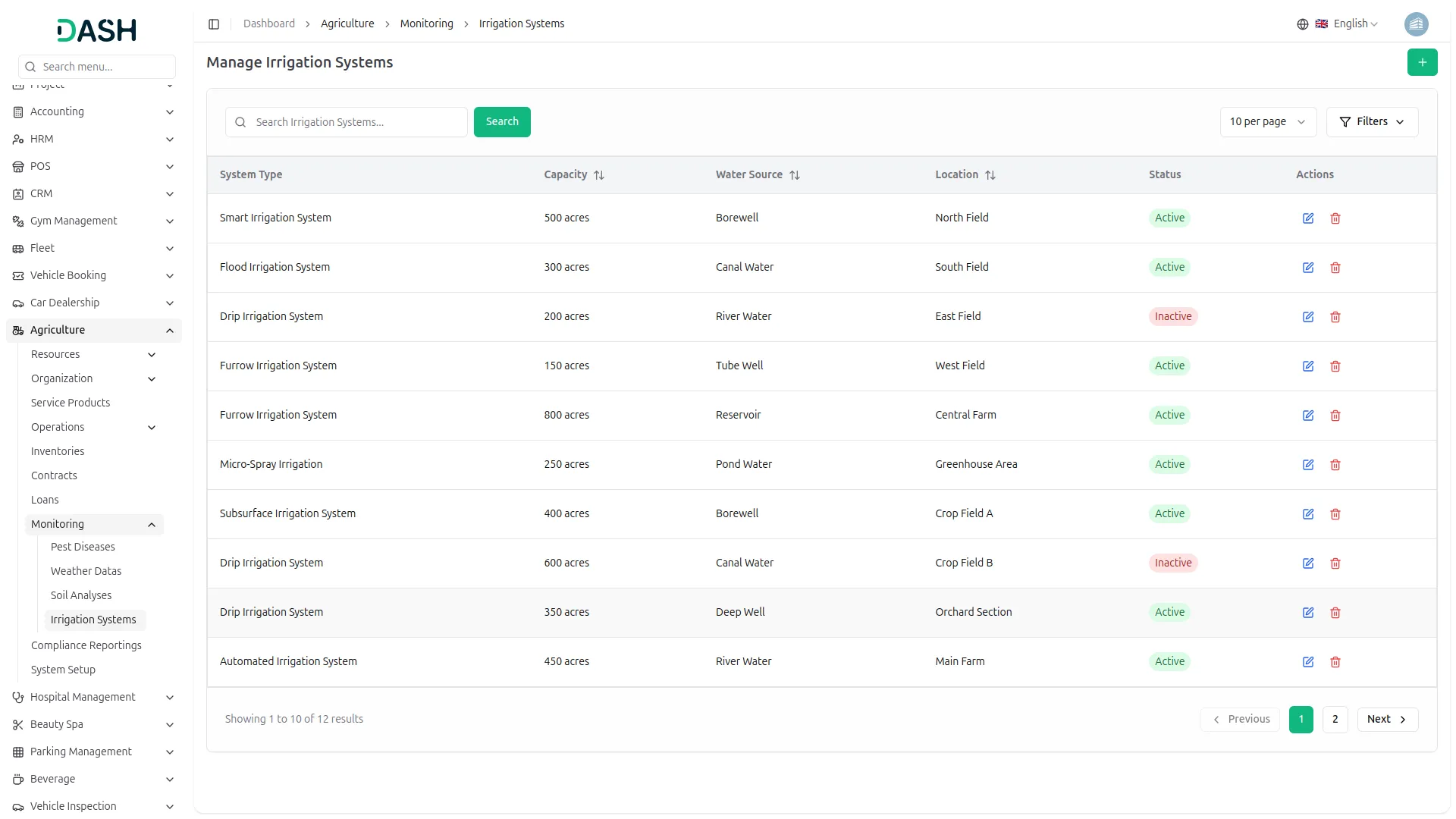
Task: Collapse the Monitoring submenu
Action: [x=151, y=525]
